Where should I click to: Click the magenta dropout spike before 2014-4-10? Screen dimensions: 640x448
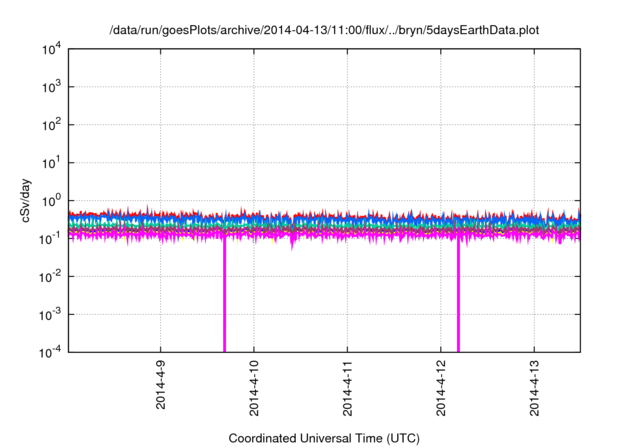(224, 294)
